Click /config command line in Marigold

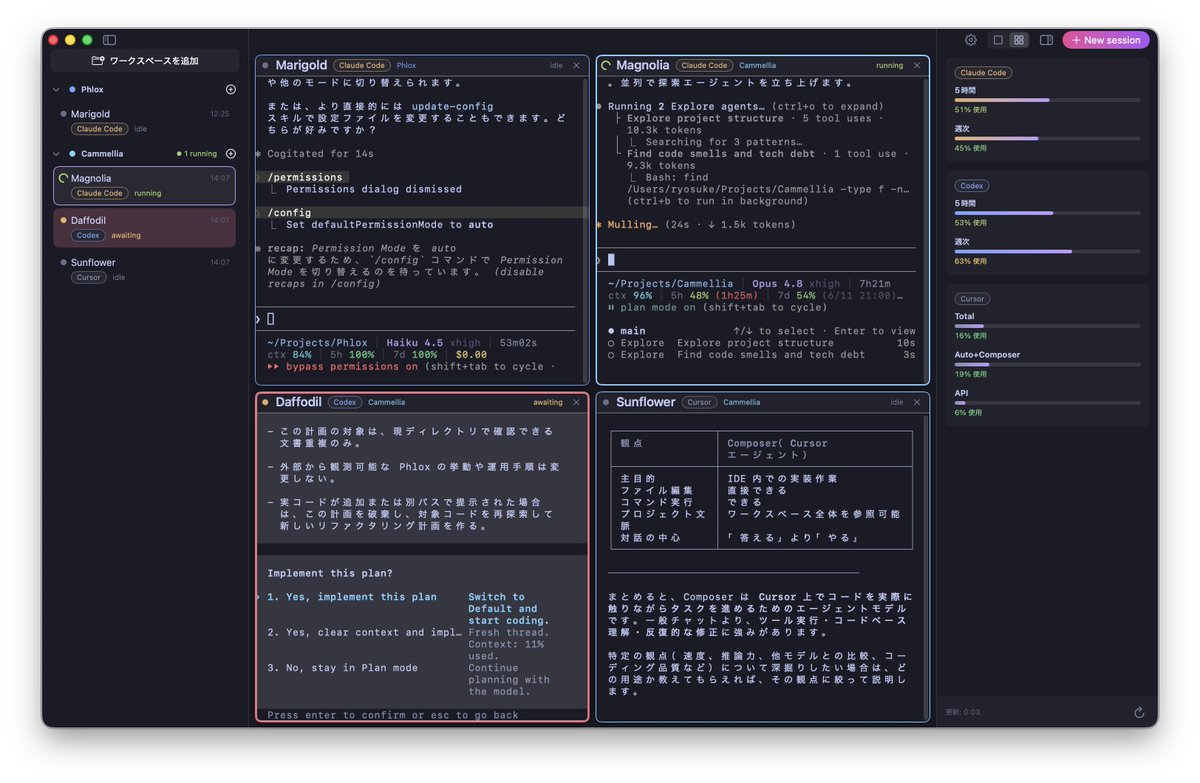pyautogui.click(x=289, y=213)
